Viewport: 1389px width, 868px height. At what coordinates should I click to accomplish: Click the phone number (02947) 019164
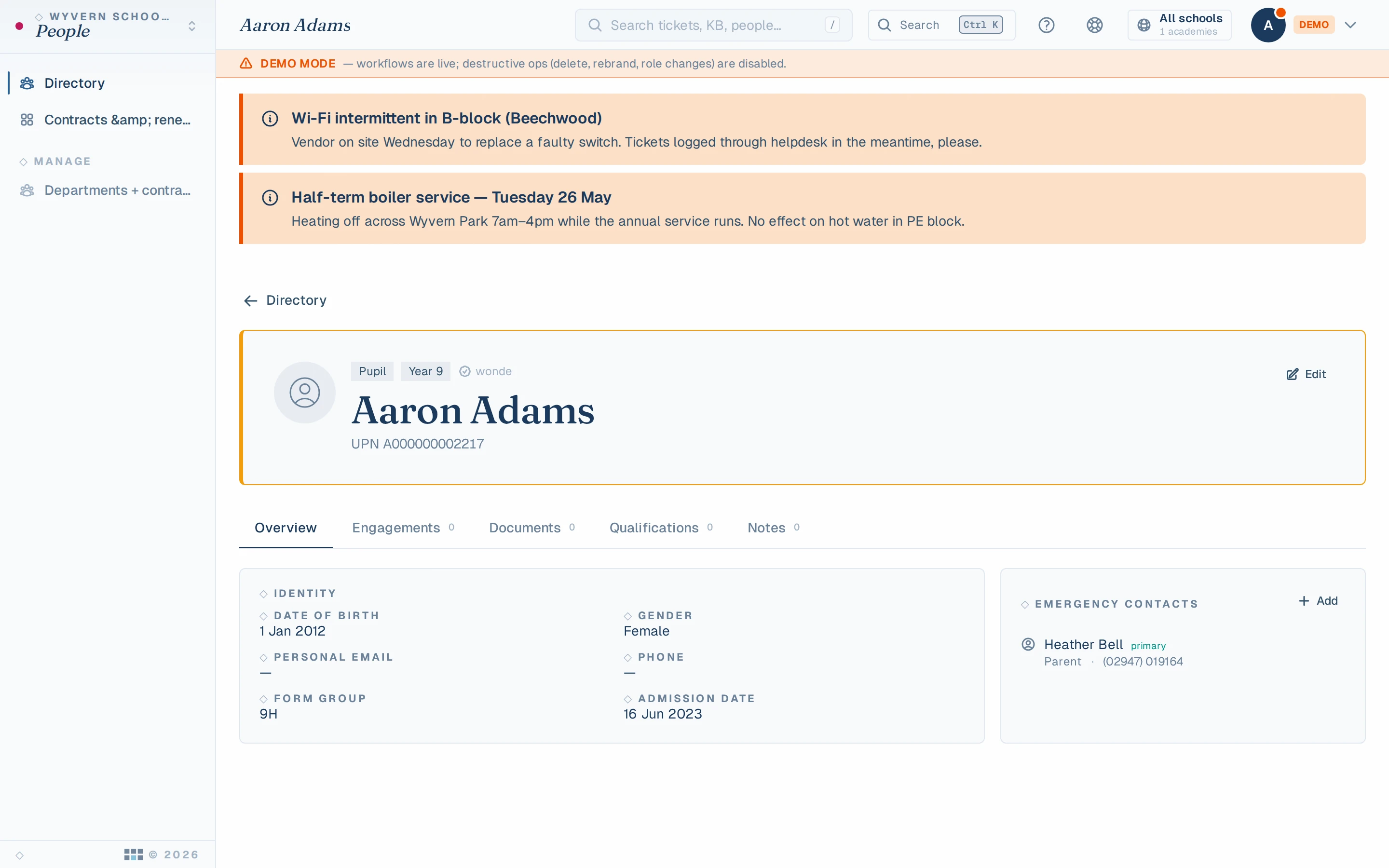pos(1142,662)
